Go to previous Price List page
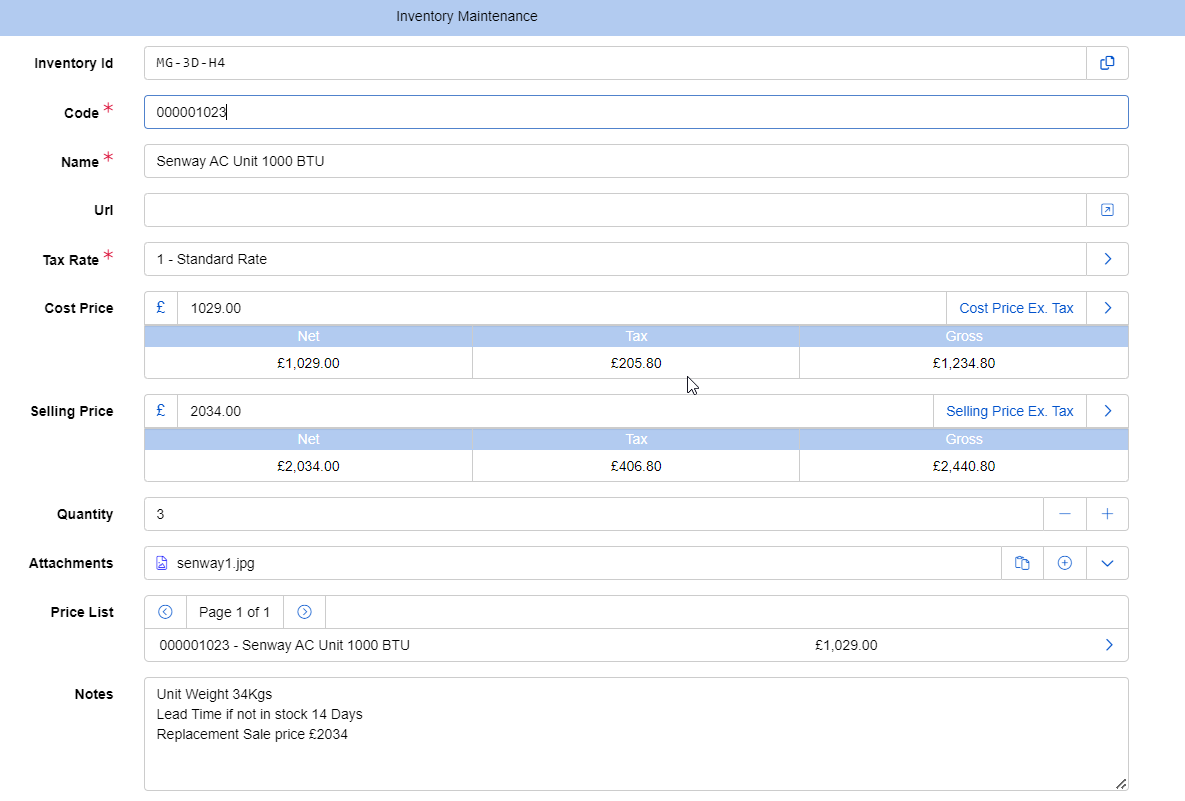The height and width of the screenshot is (801, 1185). pyautogui.click(x=166, y=612)
